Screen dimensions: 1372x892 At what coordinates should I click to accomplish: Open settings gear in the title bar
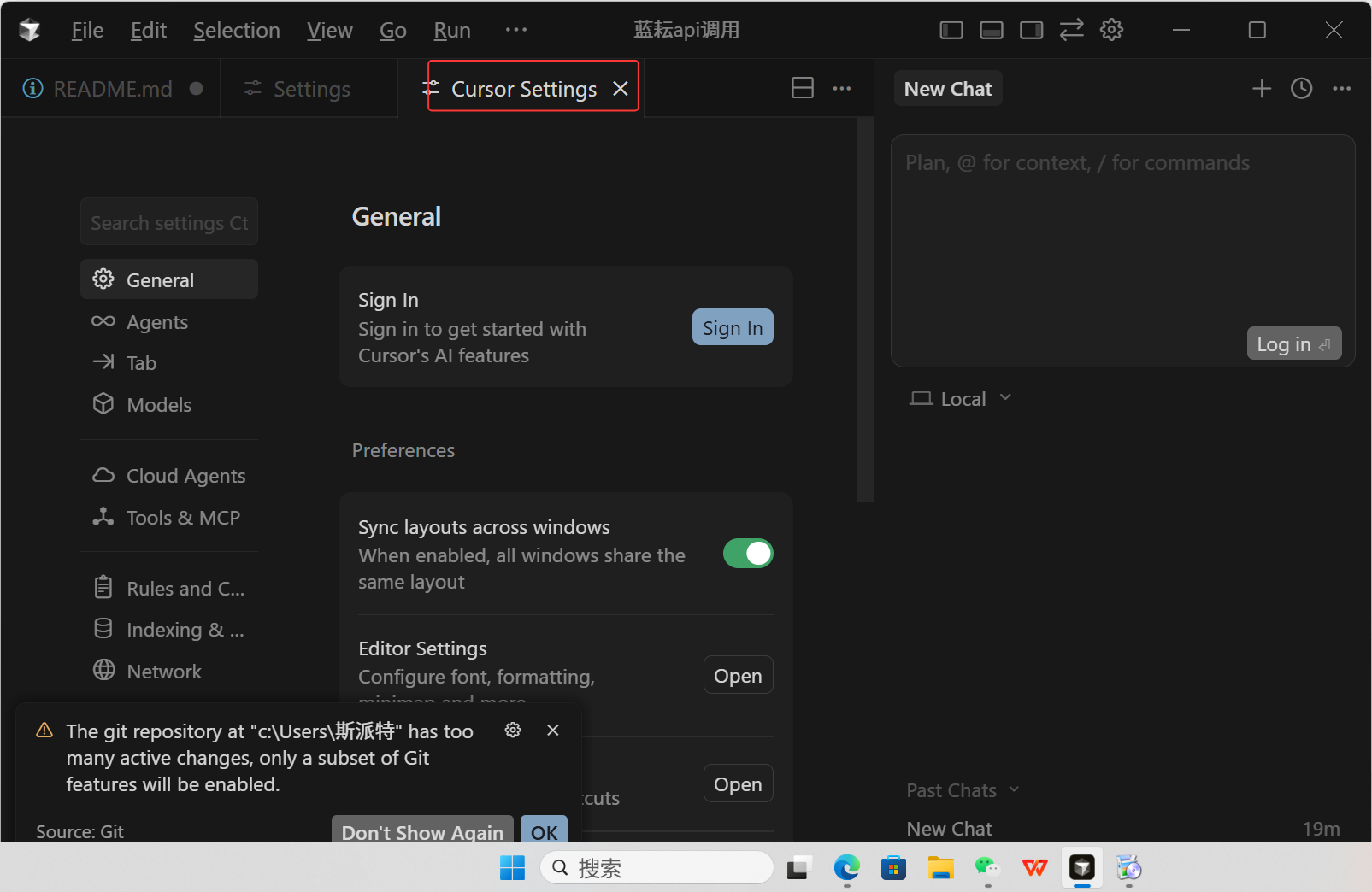click(1111, 30)
